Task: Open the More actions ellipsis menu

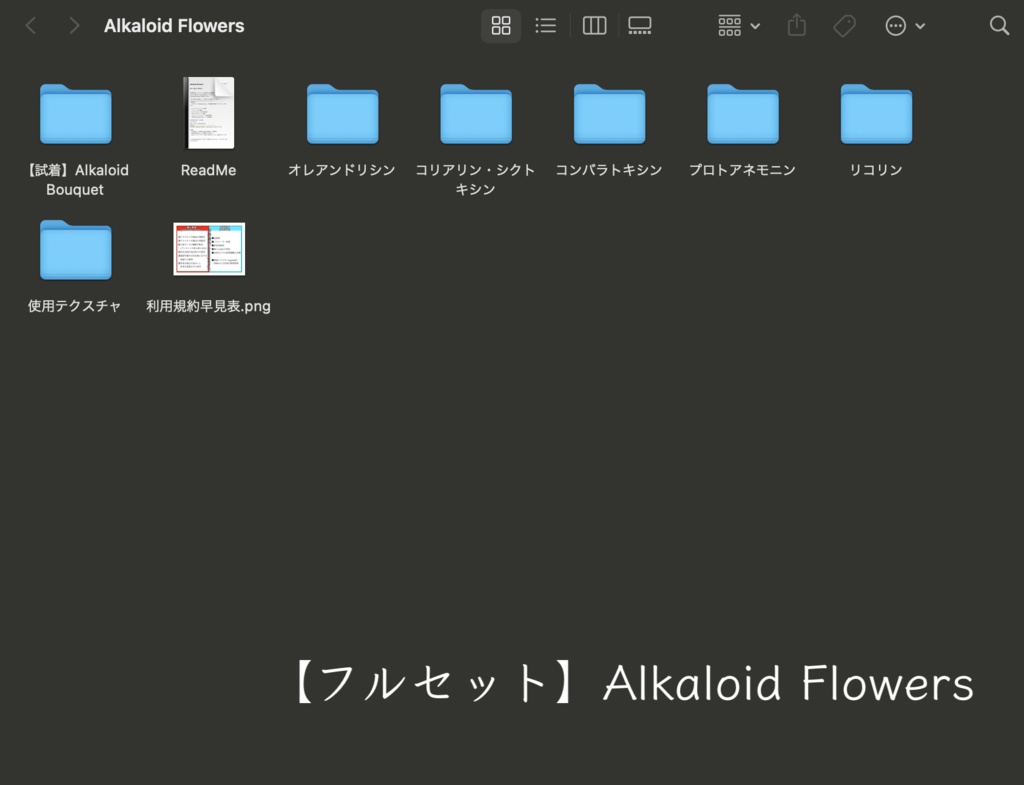Action: tap(894, 26)
